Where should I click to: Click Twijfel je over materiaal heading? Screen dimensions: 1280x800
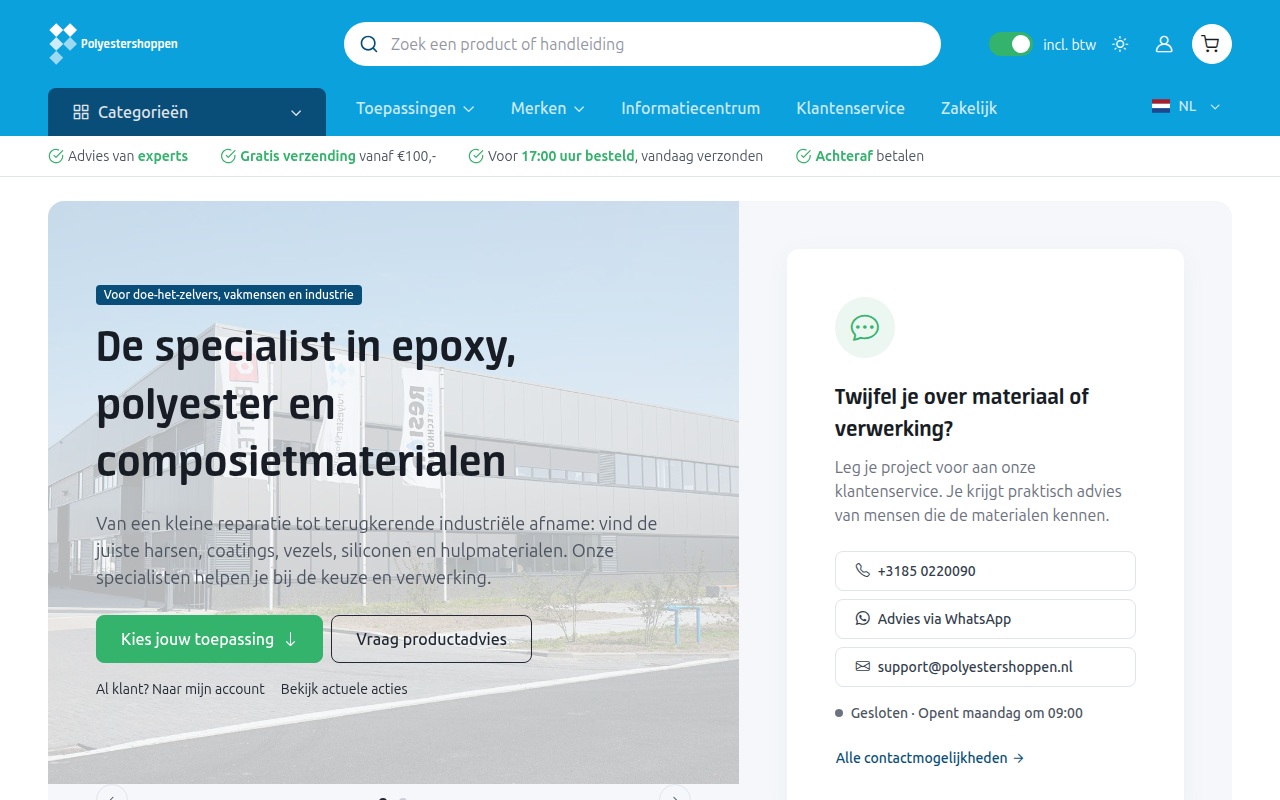pos(962,412)
